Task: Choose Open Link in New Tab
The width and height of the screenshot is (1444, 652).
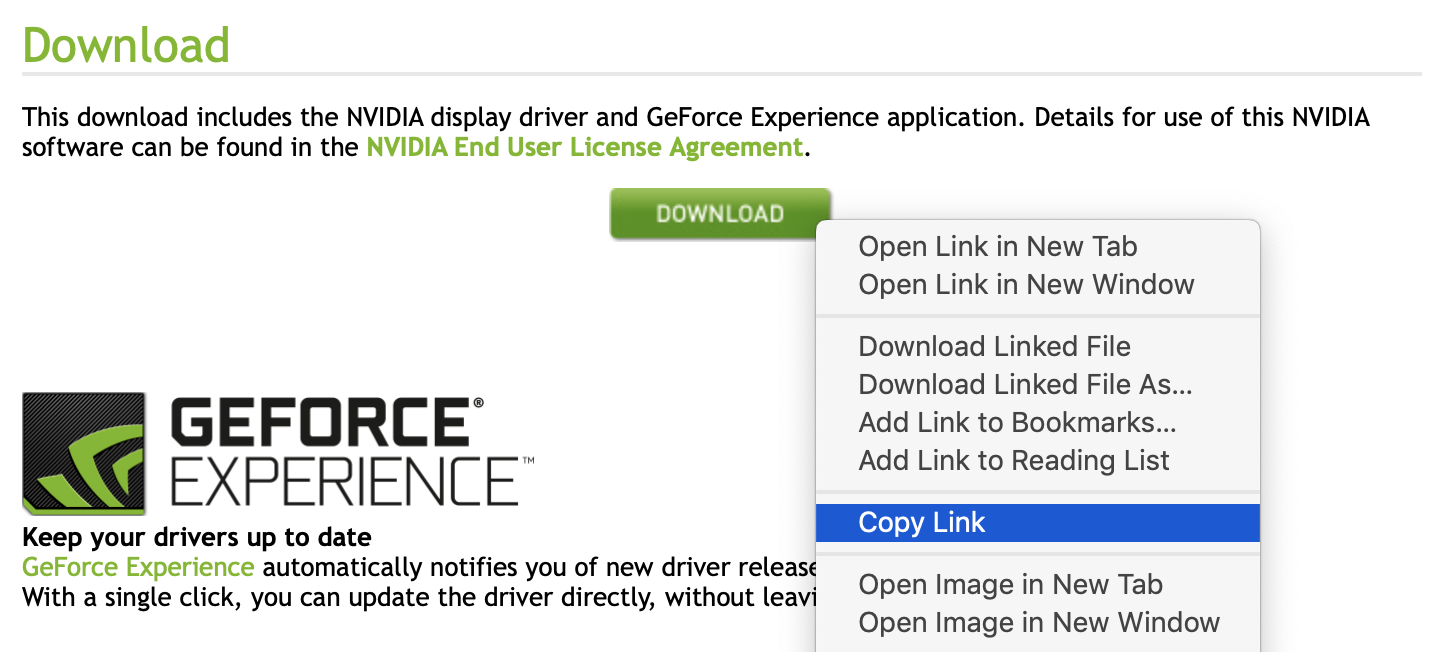Action: pyautogui.click(x=997, y=246)
